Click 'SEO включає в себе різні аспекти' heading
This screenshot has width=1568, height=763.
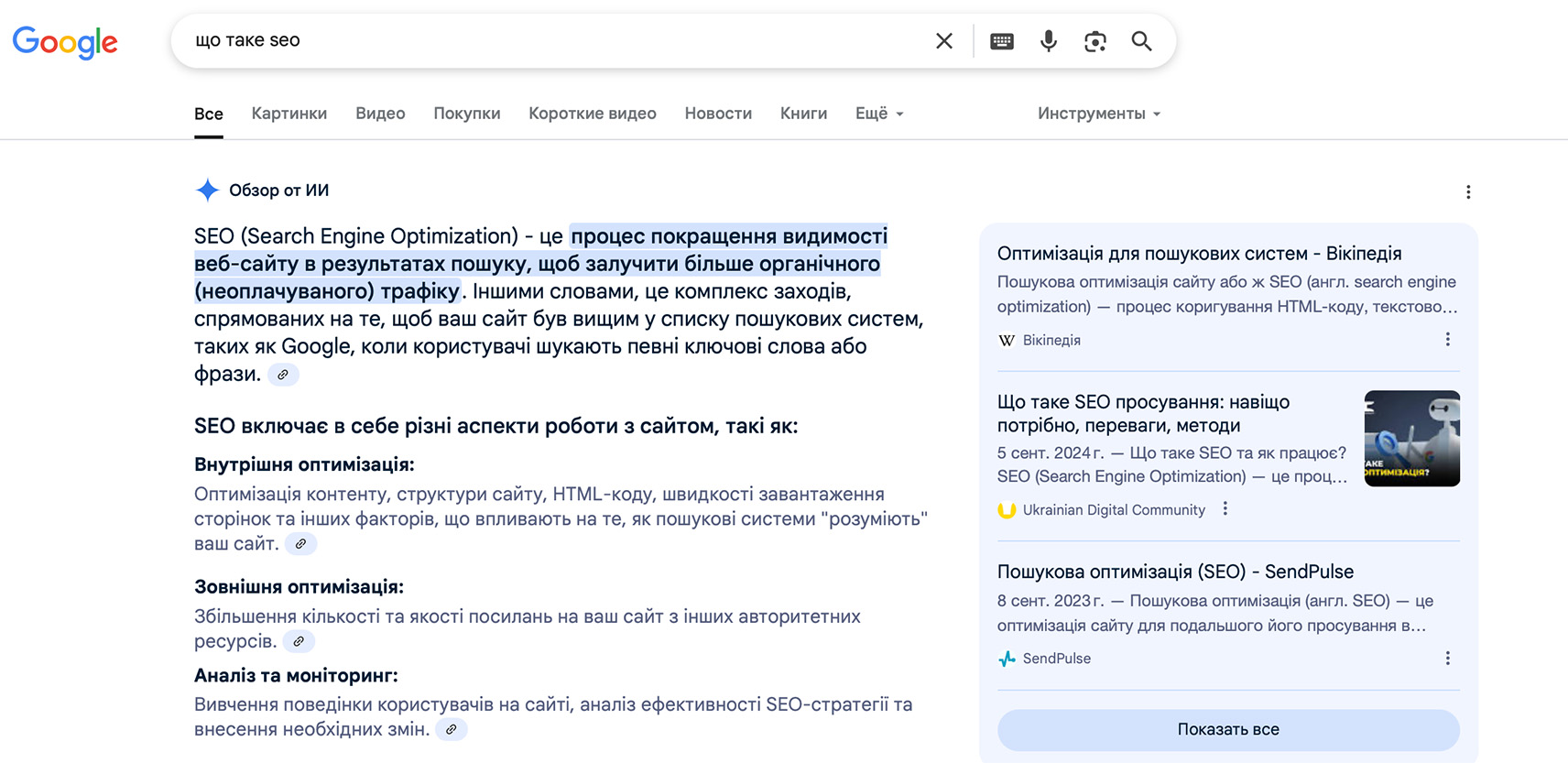click(x=495, y=426)
